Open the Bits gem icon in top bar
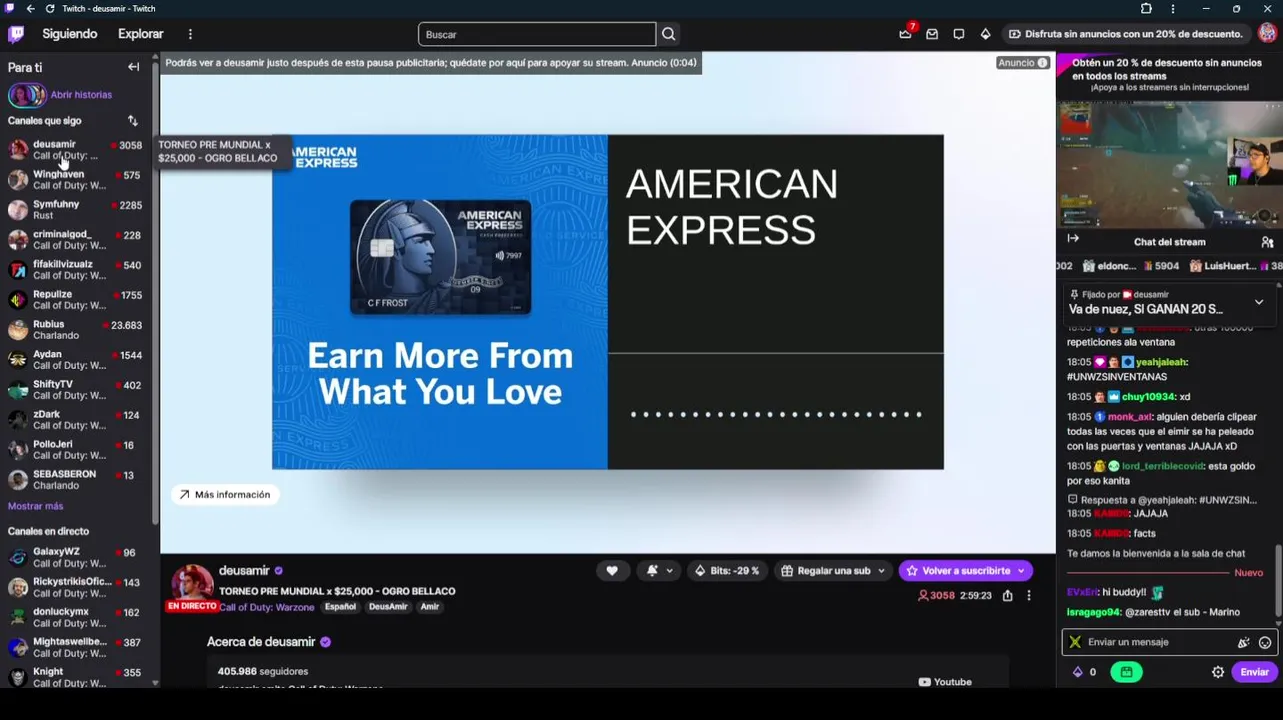This screenshot has height=720, width=1283. pos(985,34)
